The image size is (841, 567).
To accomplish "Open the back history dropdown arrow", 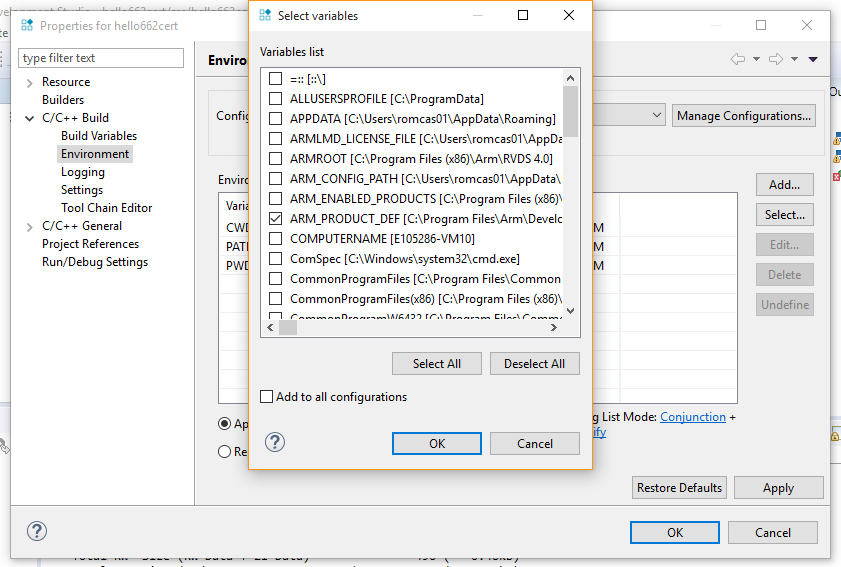I will point(756,59).
